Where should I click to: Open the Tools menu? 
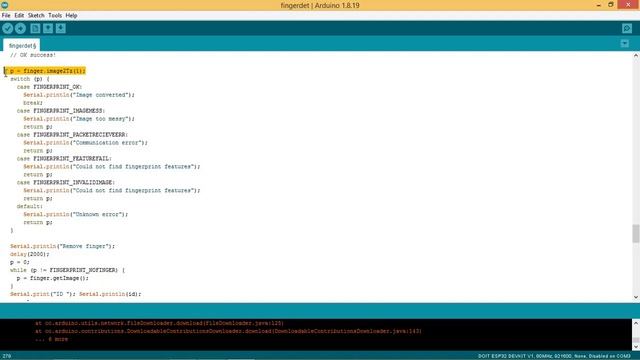coord(55,16)
